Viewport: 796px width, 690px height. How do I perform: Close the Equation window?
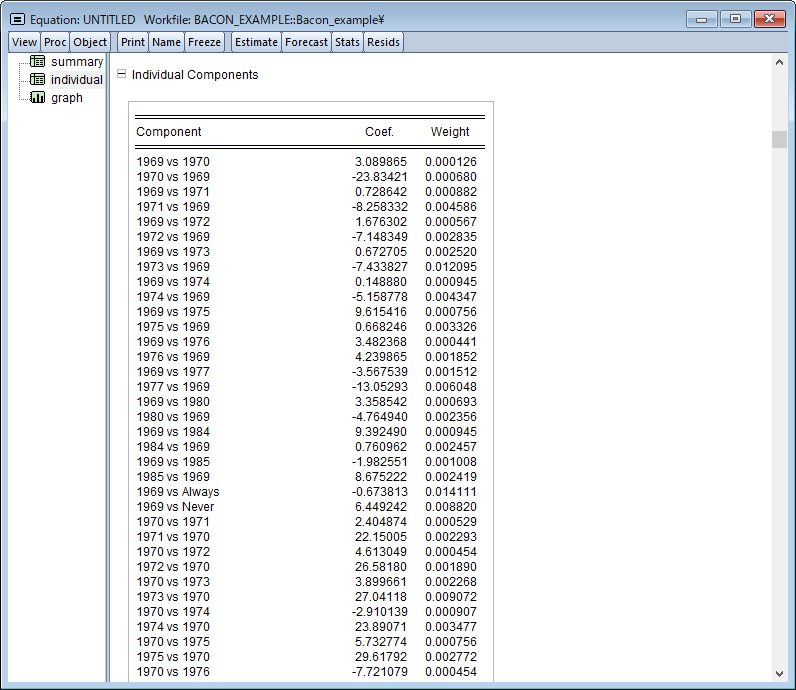(x=770, y=19)
